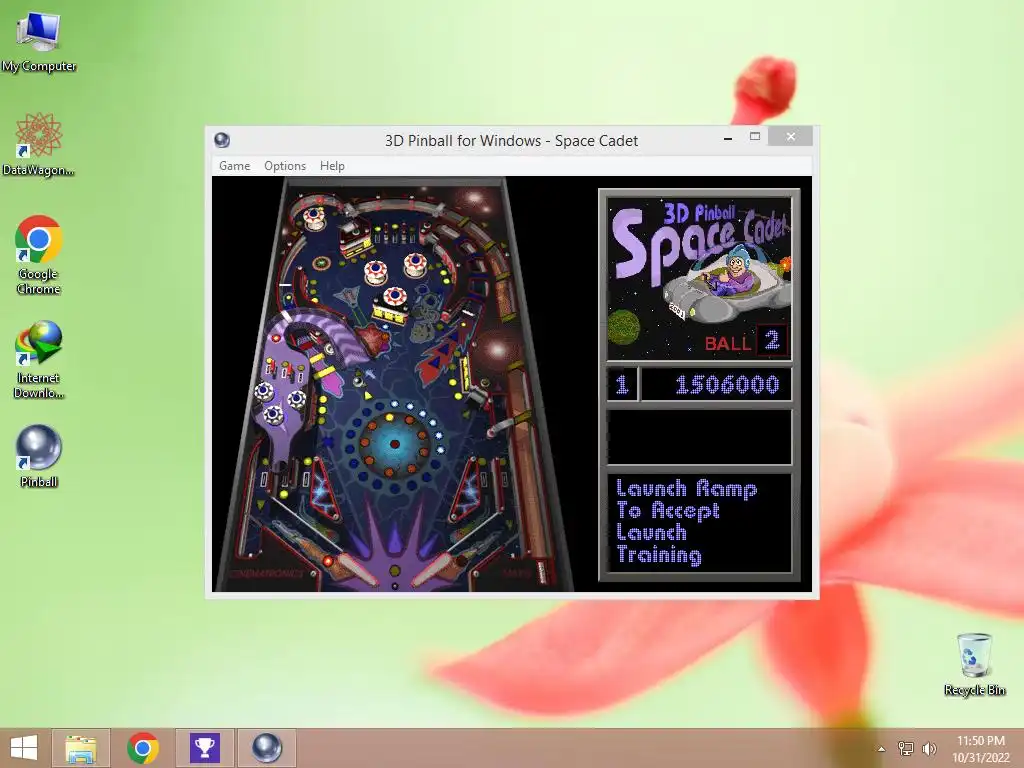The image size is (1024, 768).
Task: Click the 3D Pinball title bar text
Action: tap(511, 140)
